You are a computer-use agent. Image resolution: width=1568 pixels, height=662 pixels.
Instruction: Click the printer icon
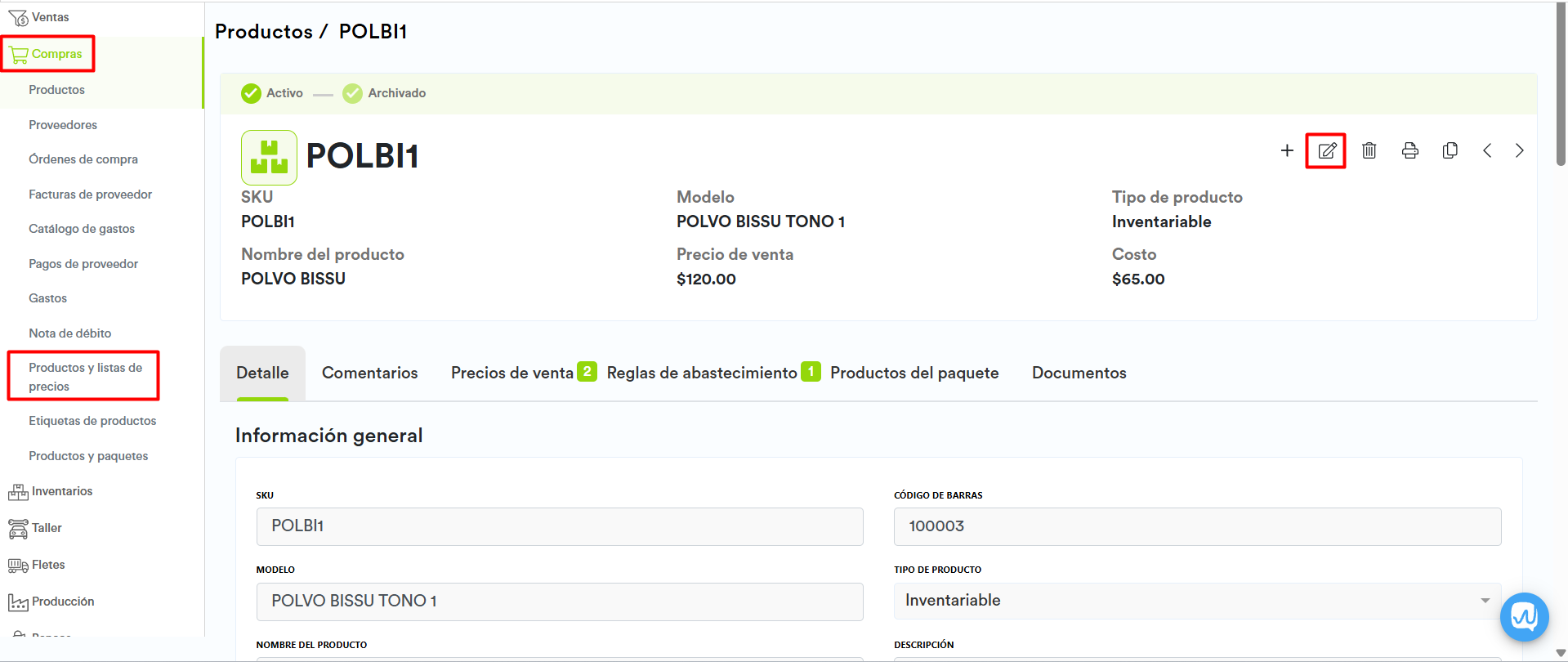tap(1409, 150)
